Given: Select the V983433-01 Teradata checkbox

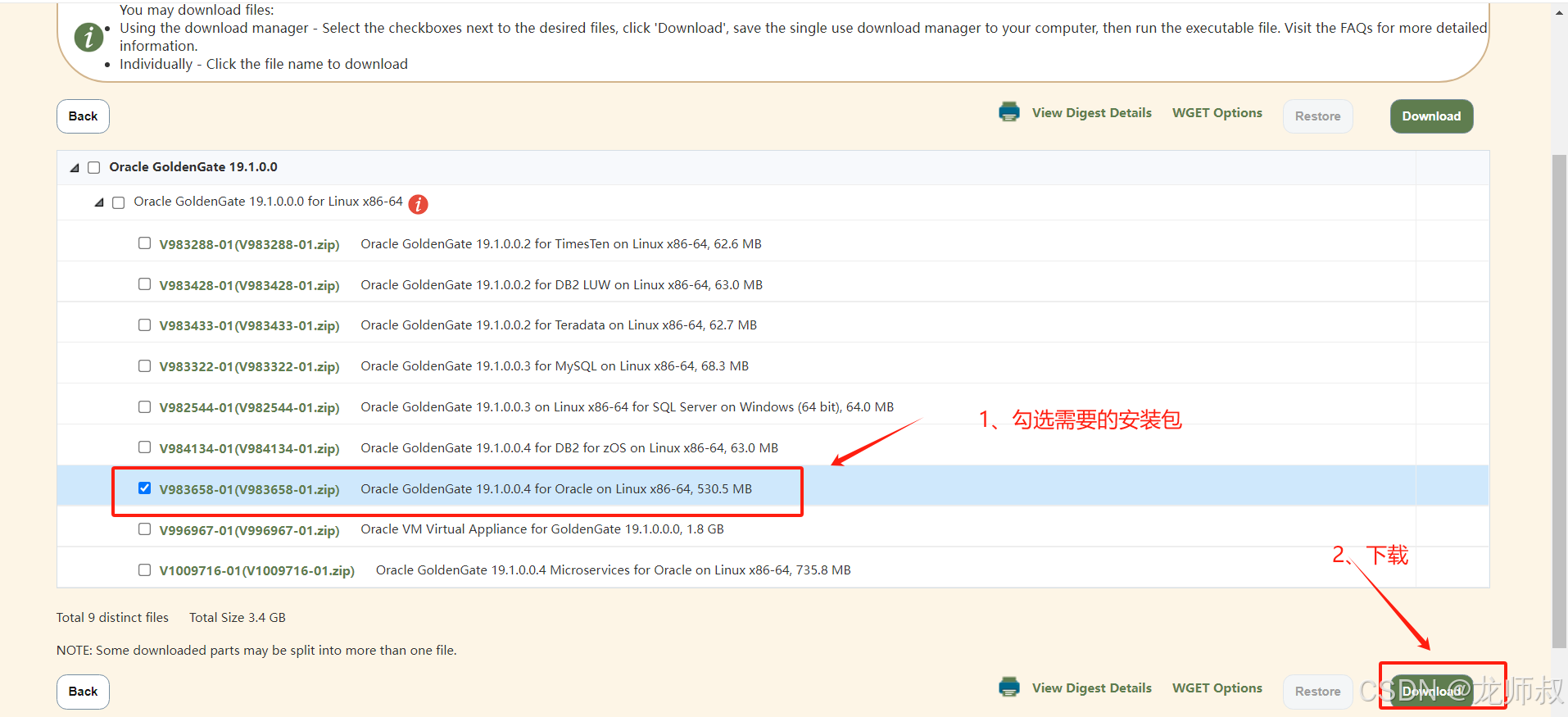Looking at the screenshot, I should click(x=145, y=325).
